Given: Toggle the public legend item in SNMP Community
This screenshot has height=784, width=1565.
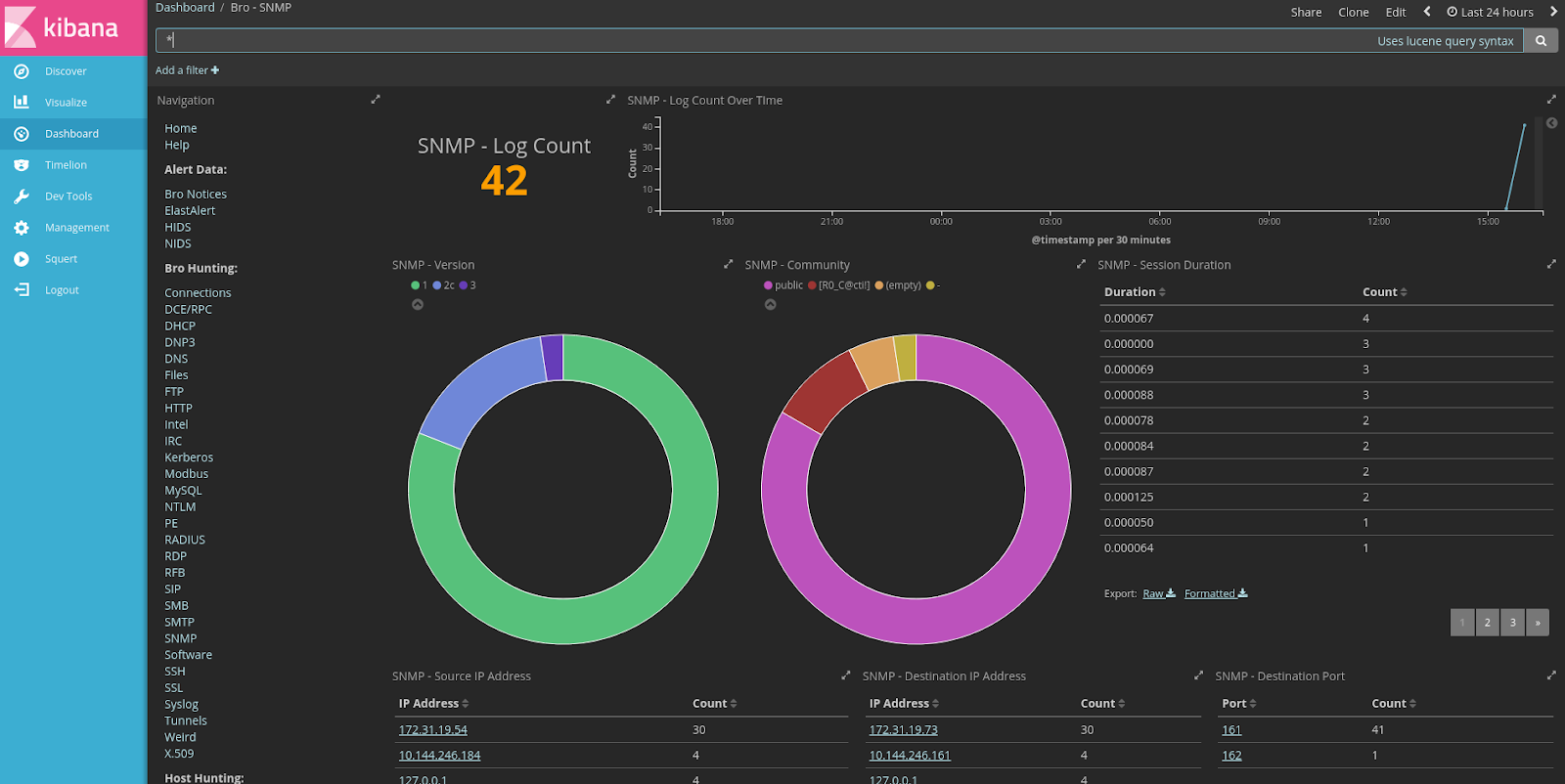Looking at the screenshot, I should pyautogui.click(x=783, y=285).
